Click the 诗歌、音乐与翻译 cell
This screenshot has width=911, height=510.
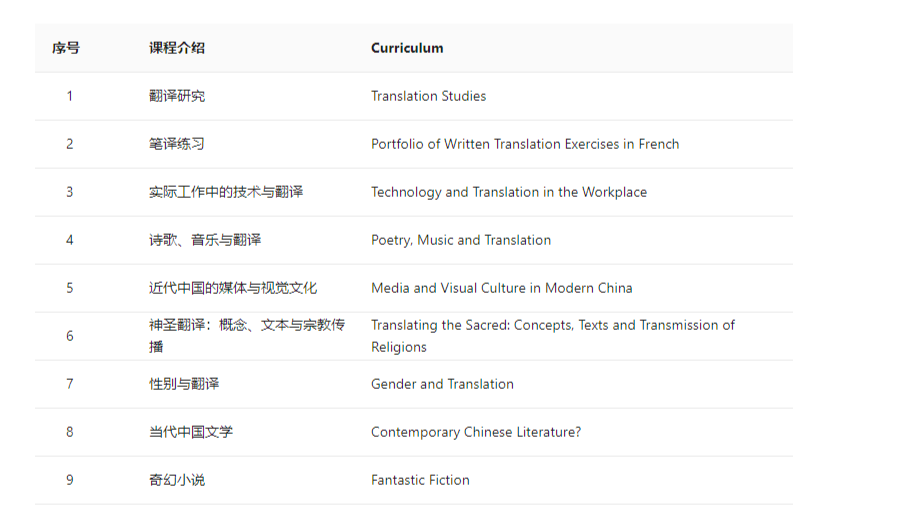pos(205,240)
